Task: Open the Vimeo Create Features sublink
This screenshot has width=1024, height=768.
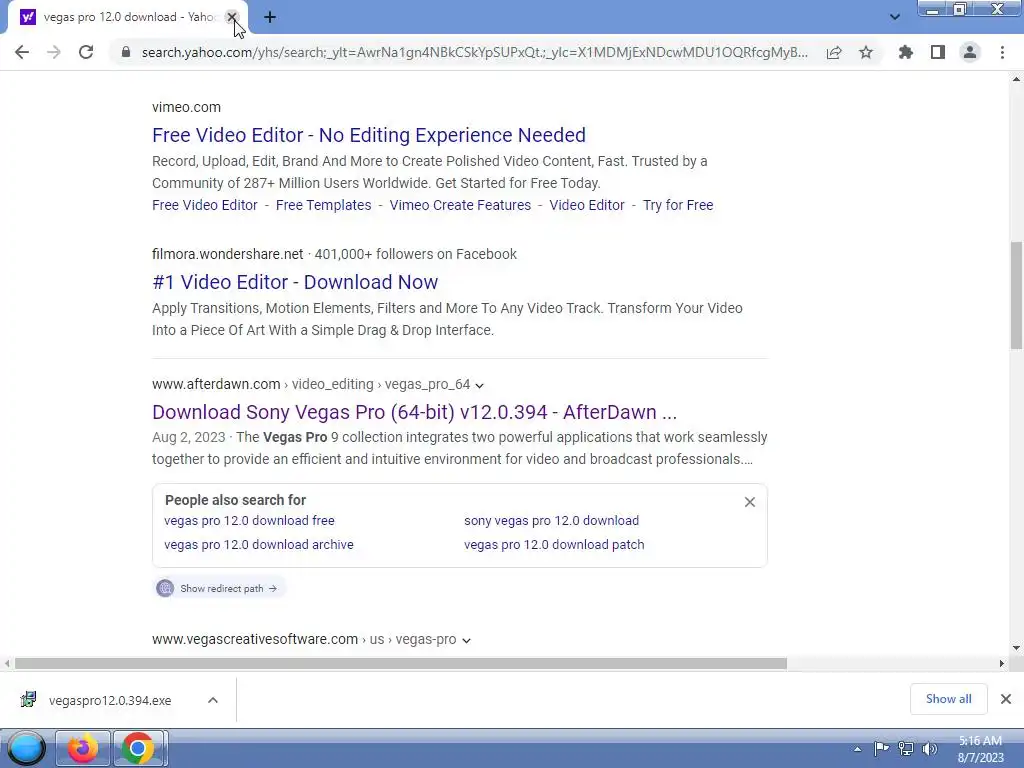Action: [x=460, y=205]
